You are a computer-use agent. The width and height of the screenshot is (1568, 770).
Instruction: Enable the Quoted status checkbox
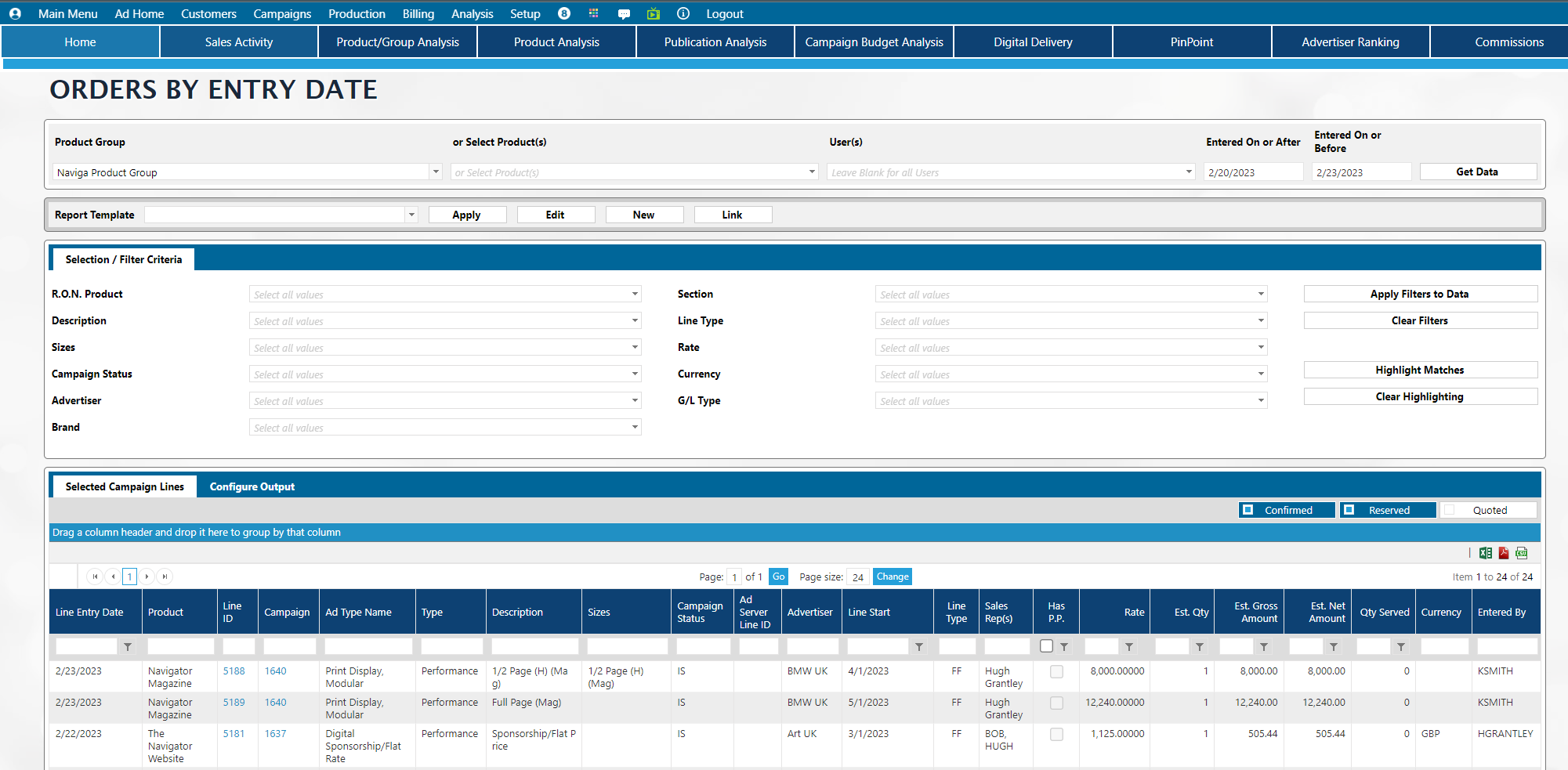click(x=1450, y=510)
